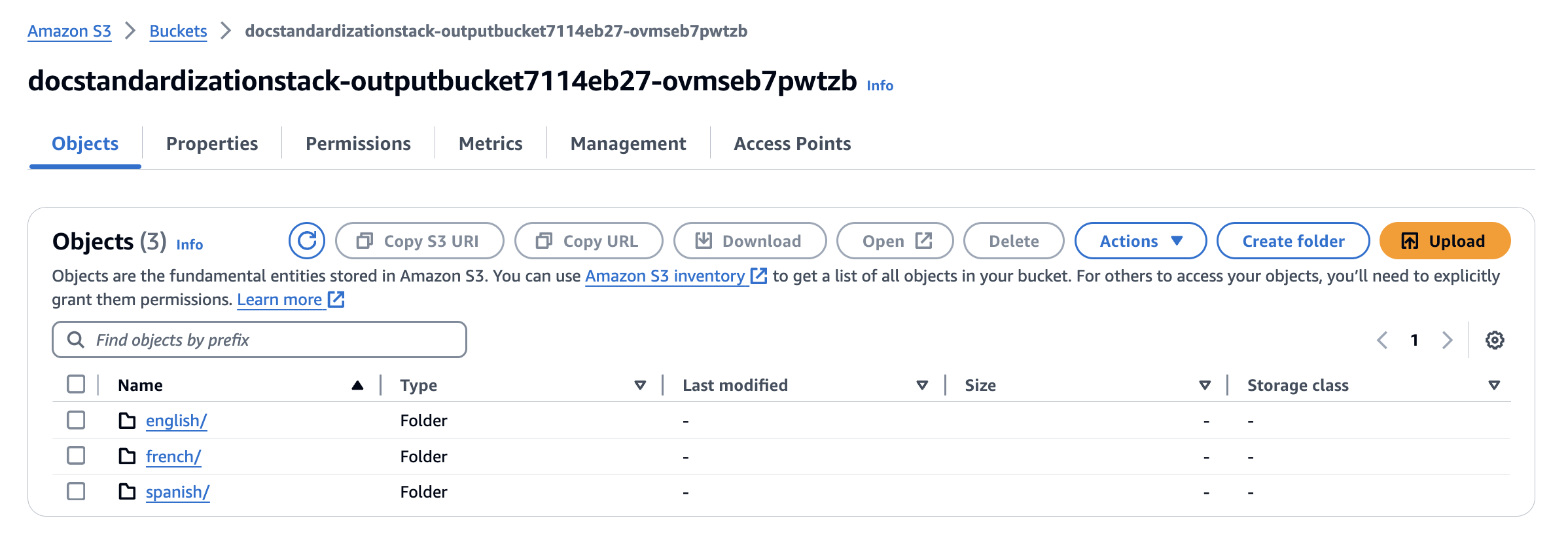
Task: Click the magnifier icon in the search field
Action: (75, 340)
